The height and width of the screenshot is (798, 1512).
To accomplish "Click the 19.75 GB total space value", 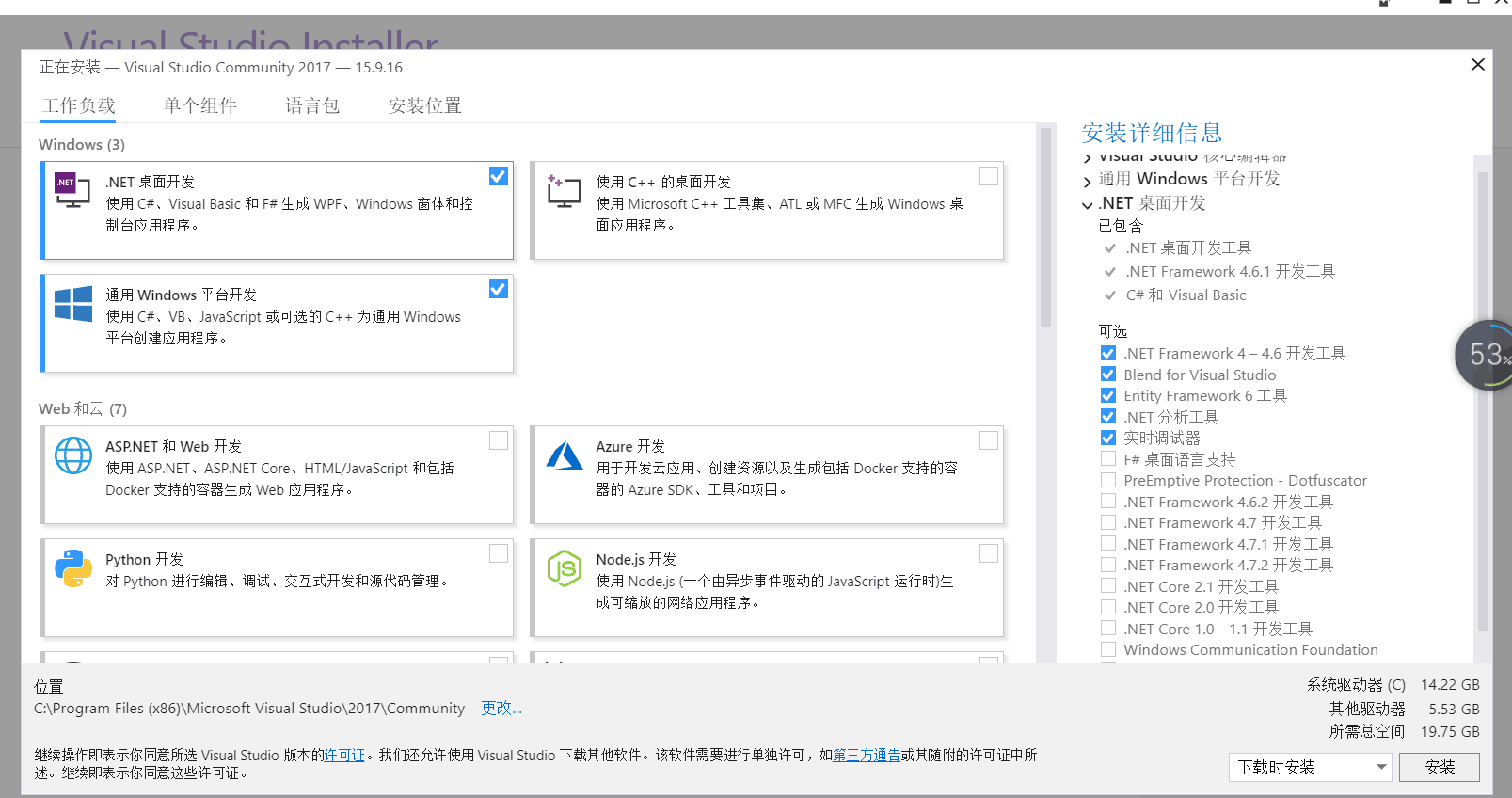I will (x=1450, y=731).
